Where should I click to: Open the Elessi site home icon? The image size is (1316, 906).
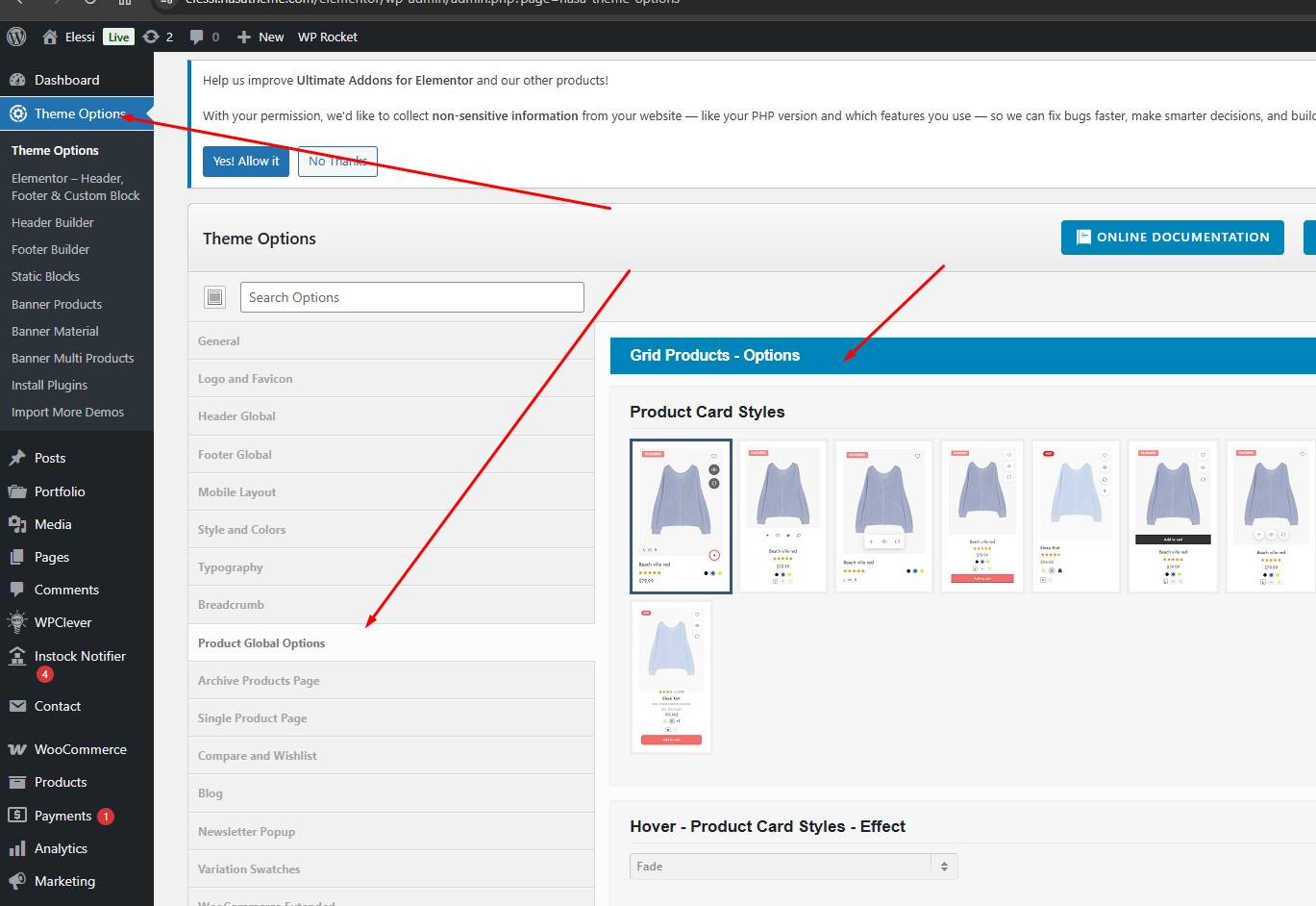(x=50, y=37)
